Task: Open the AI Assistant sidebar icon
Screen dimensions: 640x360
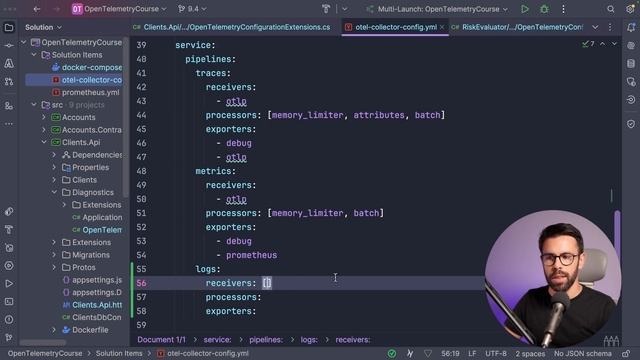Action: 631,45
